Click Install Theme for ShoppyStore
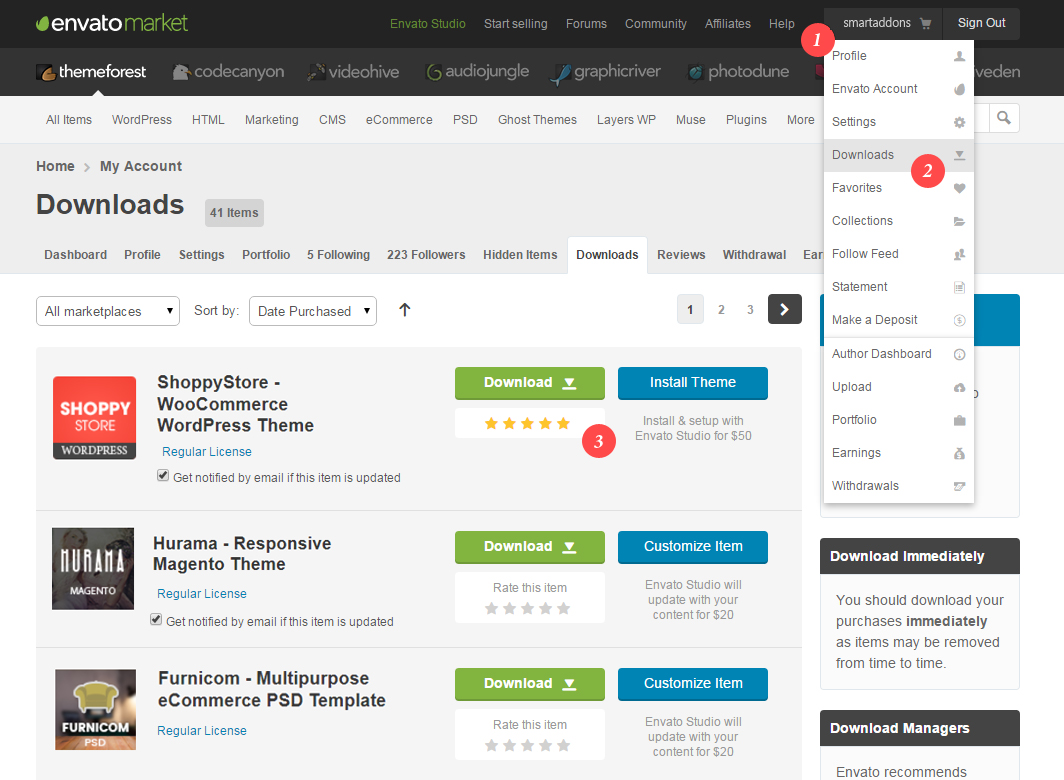 [x=693, y=383]
